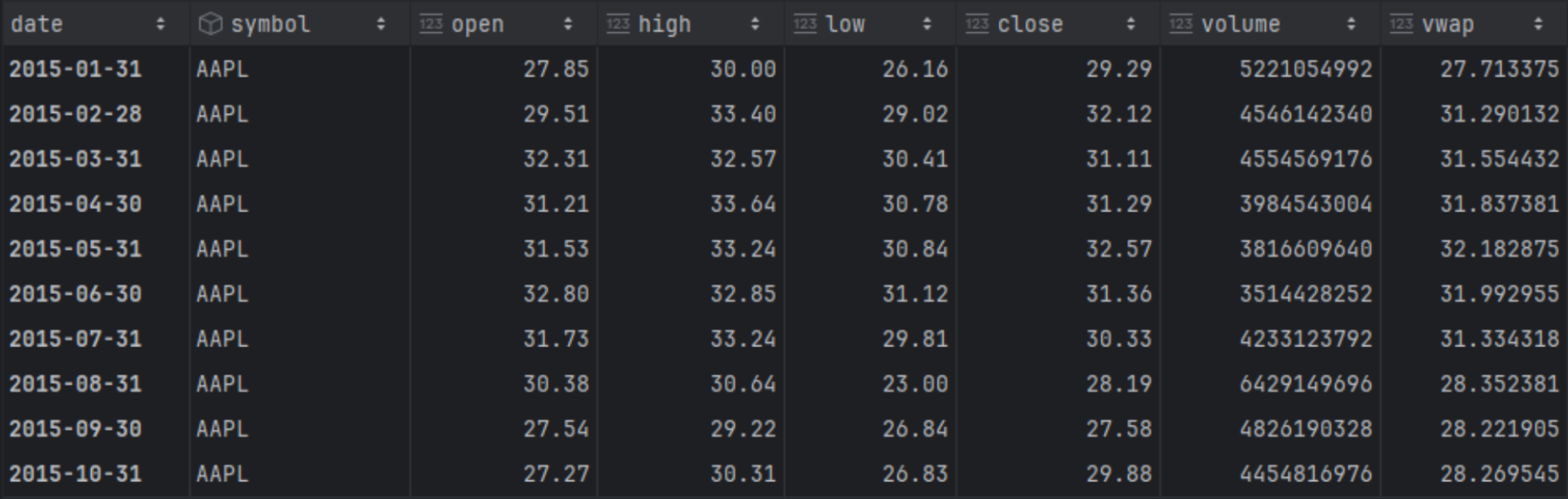
Task: Select vwap cell 28.269545
Action: coord(1474,474)
